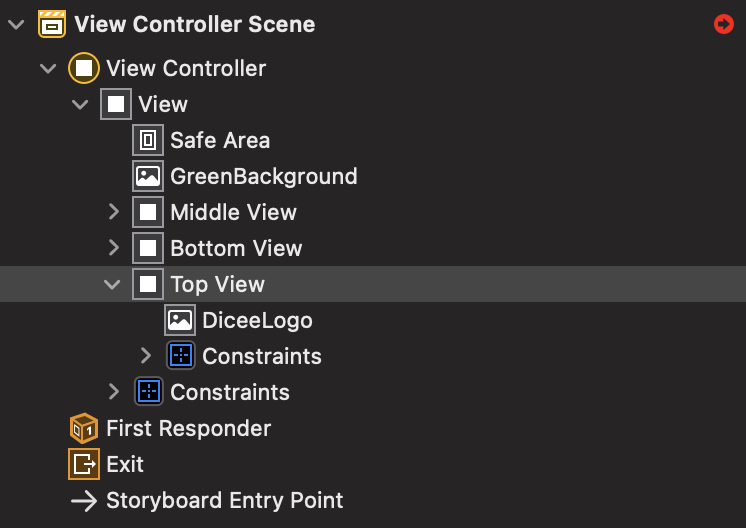
Task: Select the Safe Area item
Action: click(x=220, y=140)
